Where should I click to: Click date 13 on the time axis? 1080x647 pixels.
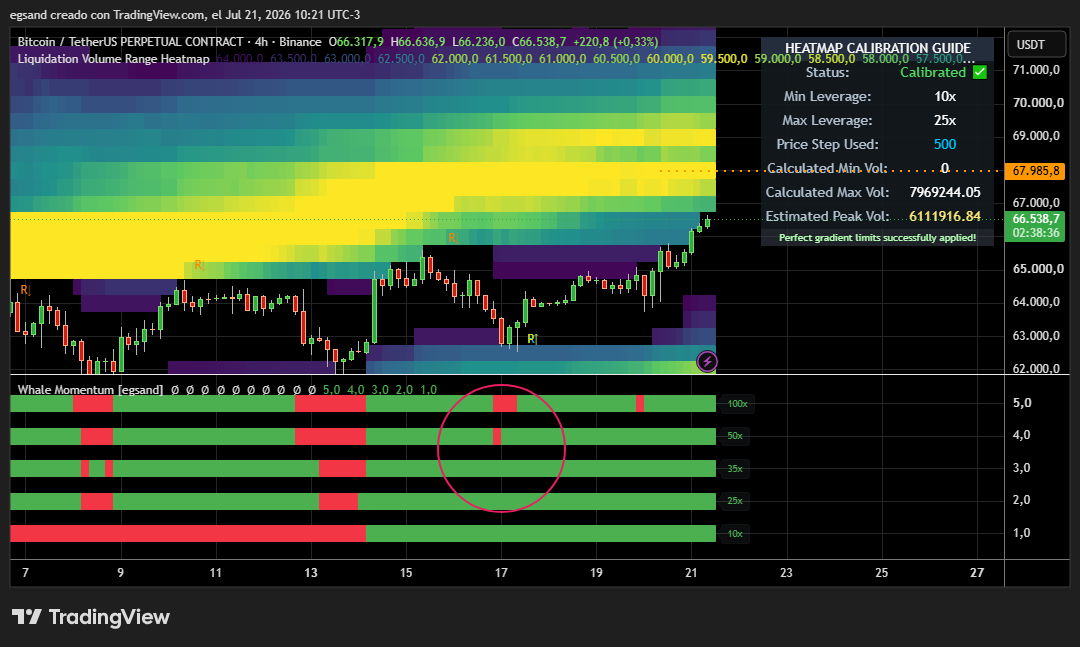coord(311,573)
